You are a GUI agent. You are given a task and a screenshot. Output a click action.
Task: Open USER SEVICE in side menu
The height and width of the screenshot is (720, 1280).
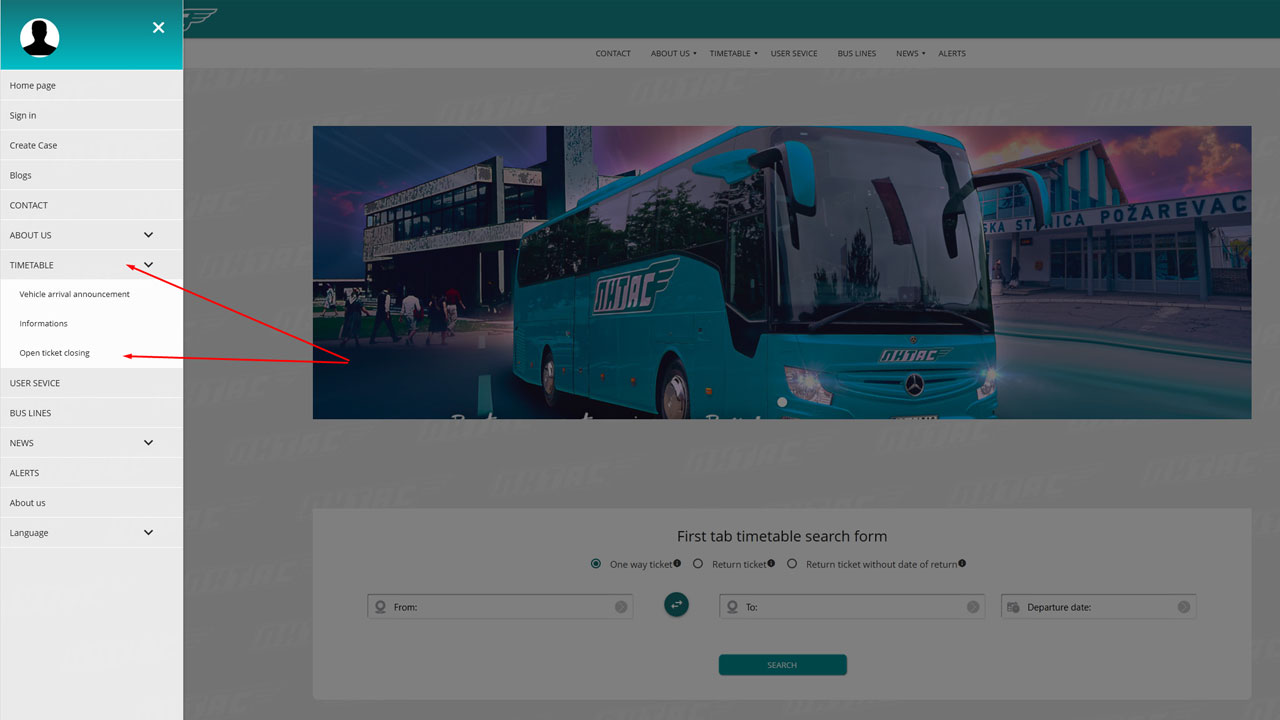pyautogui.click(x=91, y=383)
